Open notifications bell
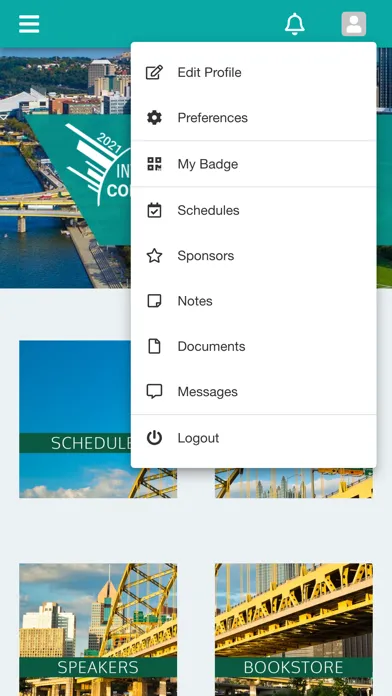 (295, 24)
